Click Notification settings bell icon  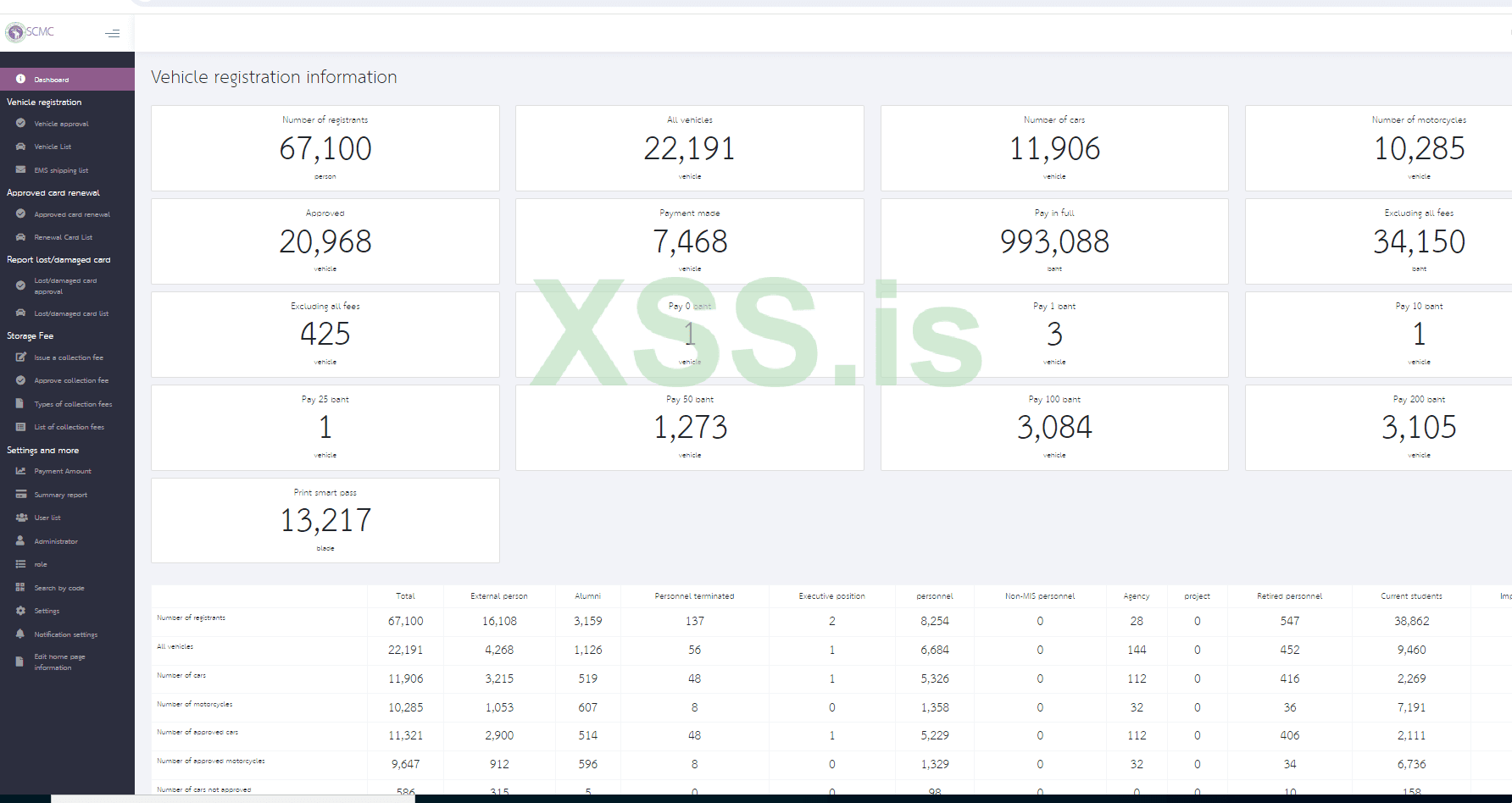click(x=20, y=634)
